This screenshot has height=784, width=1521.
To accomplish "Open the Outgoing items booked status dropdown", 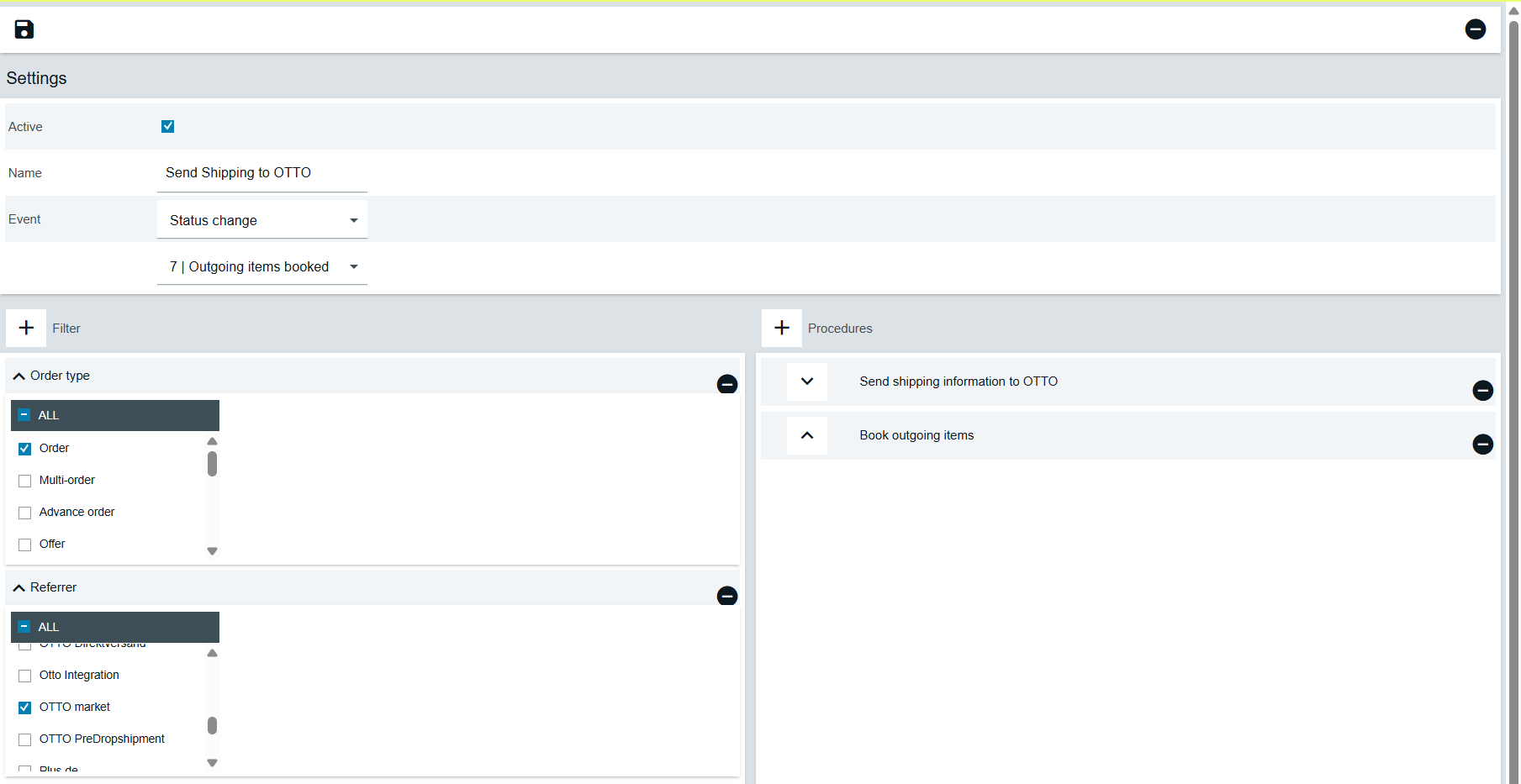I will click(261, 266).
